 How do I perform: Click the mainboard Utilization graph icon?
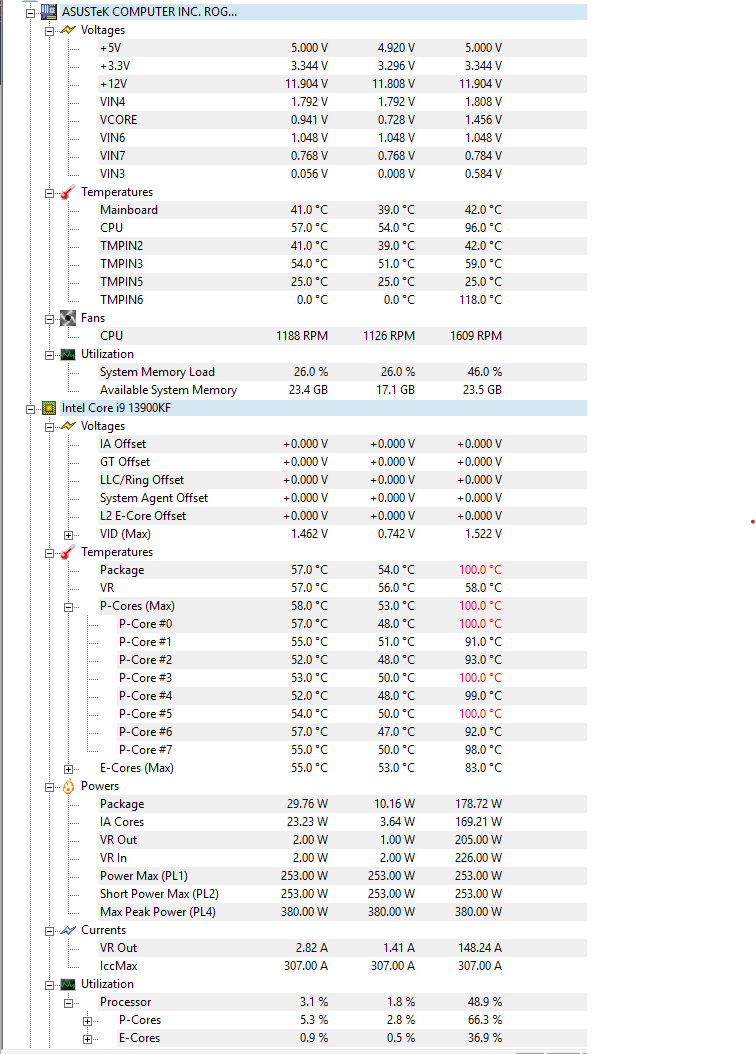(68, 354)
